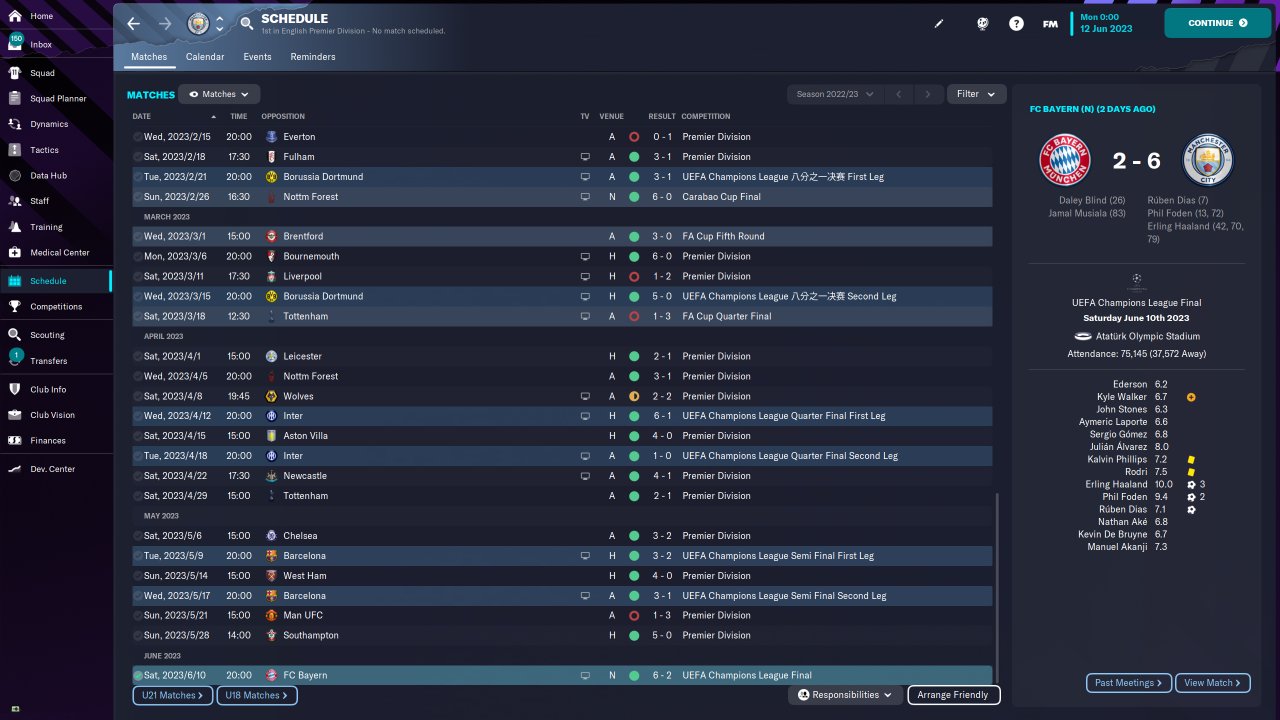Image resolution: width=1280 pixels, height=720 pixels.
Task: Click the Continue button
Action: (x=1217, y=23)
